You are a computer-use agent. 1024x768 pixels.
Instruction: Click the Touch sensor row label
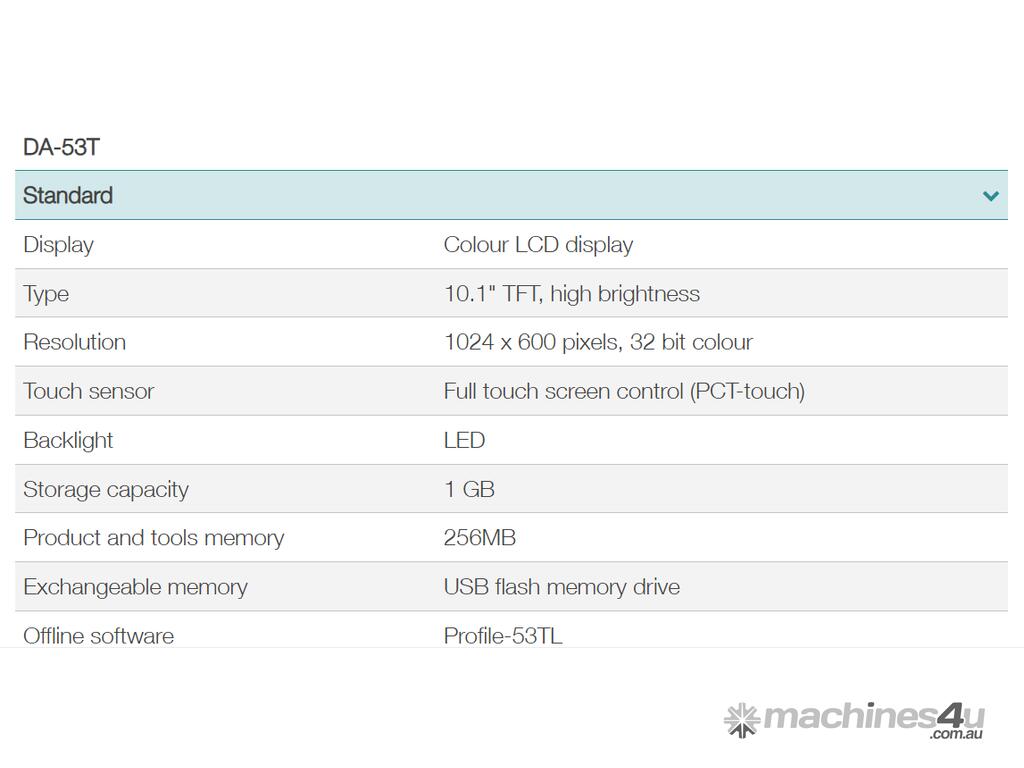click(88, 391)
